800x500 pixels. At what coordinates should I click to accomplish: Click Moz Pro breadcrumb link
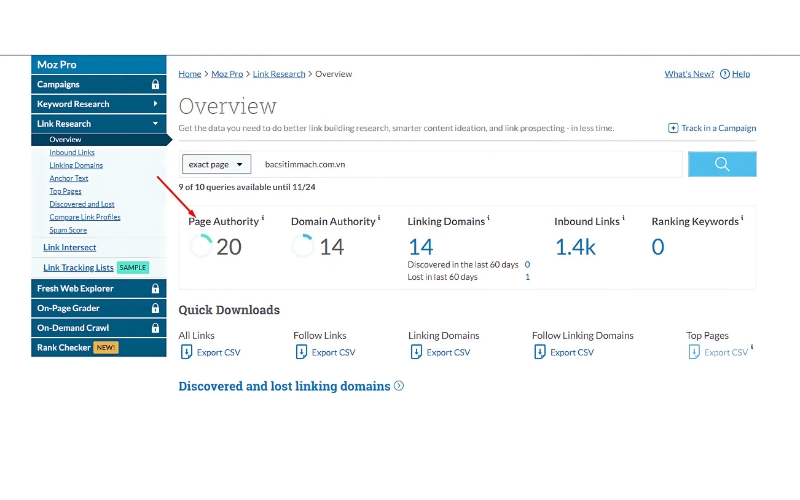coord(227,74)
